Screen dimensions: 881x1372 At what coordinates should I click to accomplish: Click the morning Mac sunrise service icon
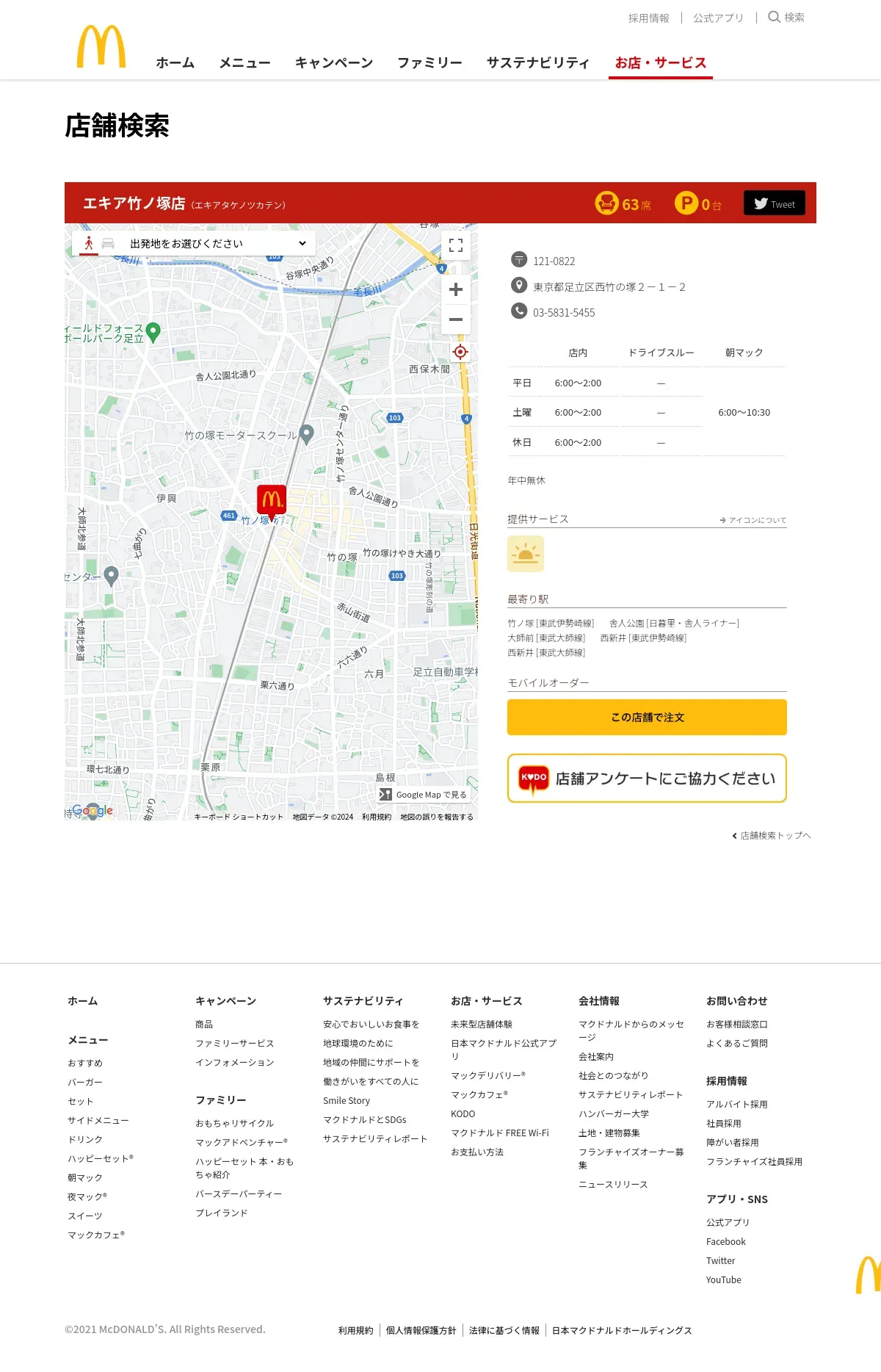click(526, 554)
